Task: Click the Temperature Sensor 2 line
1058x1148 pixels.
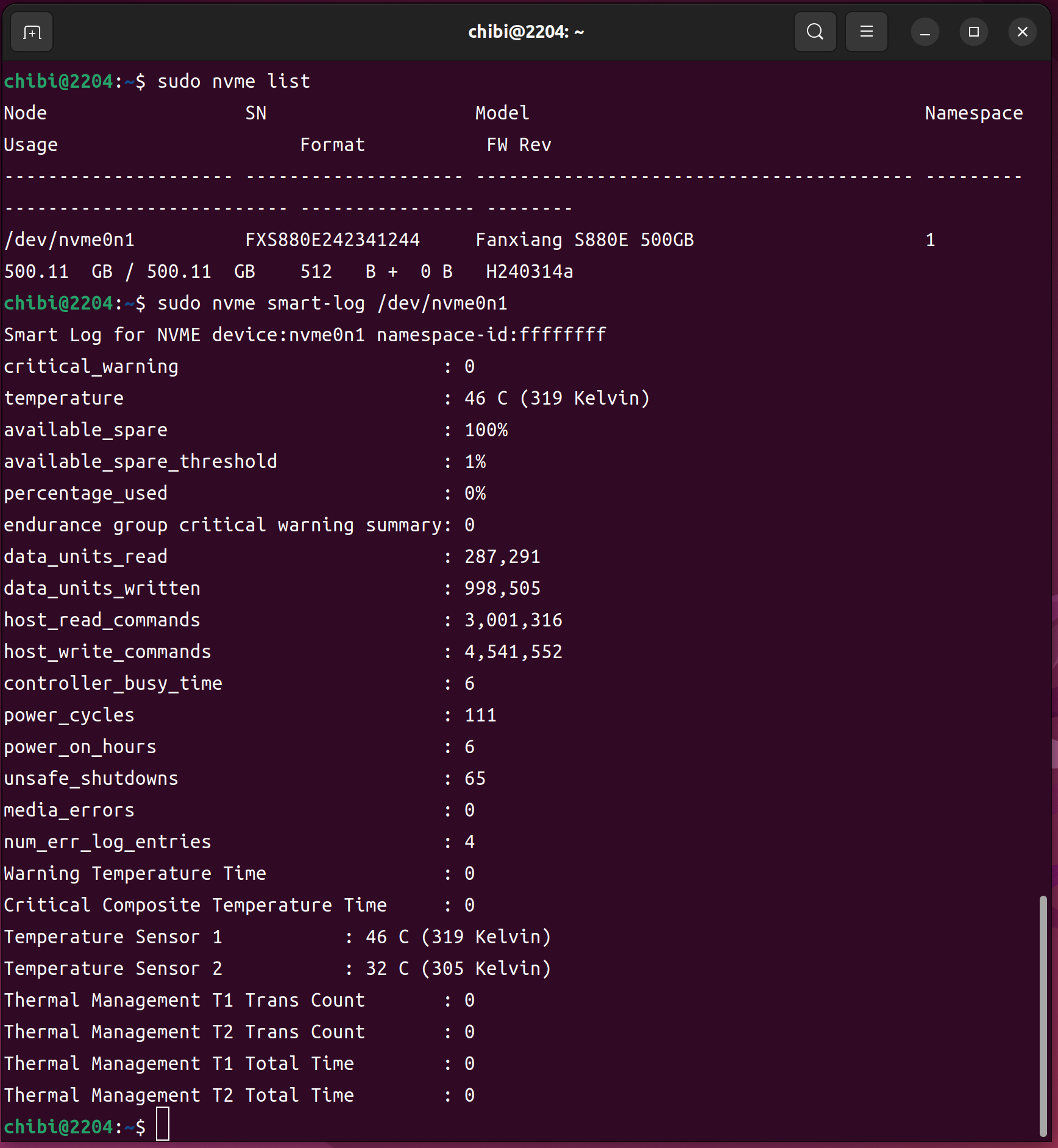Action: pyautogui.click(x=277, y=969)
